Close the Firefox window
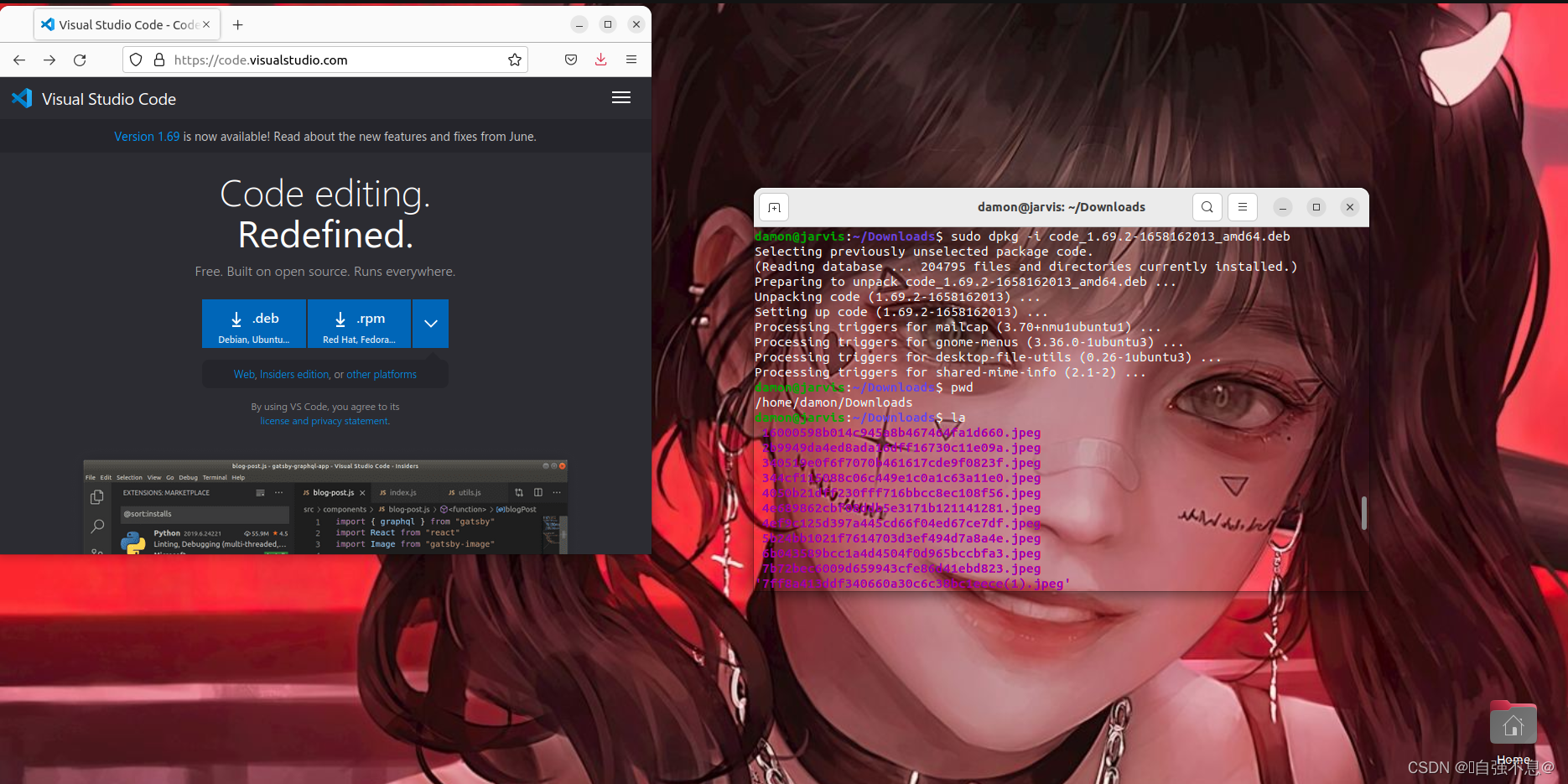The image size is (1568, 784). tap(636, 24)
